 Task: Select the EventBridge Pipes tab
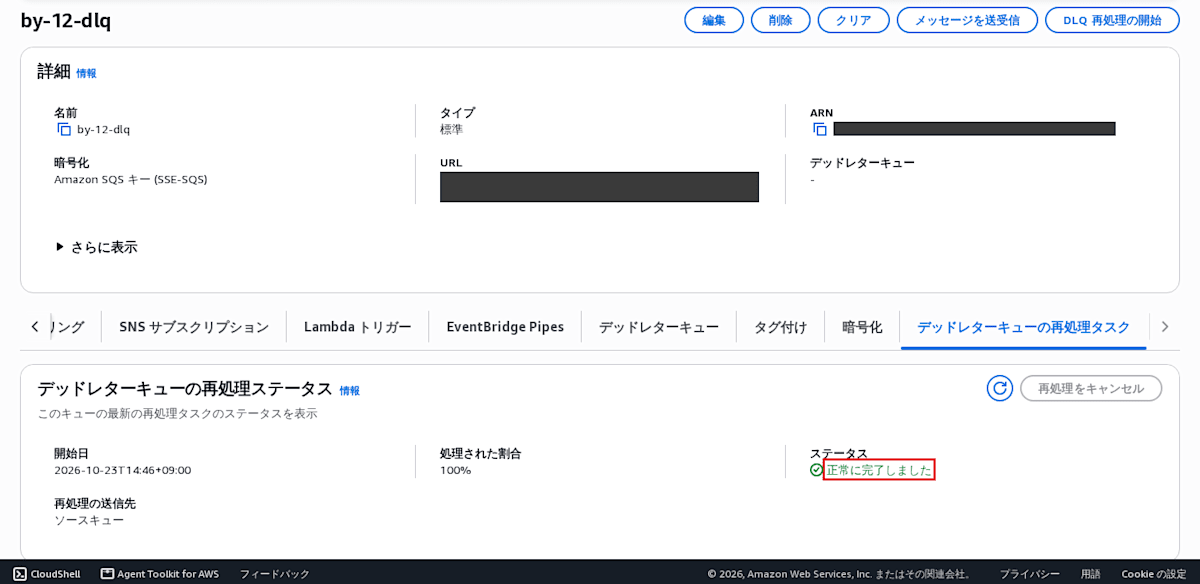point(505,327)
